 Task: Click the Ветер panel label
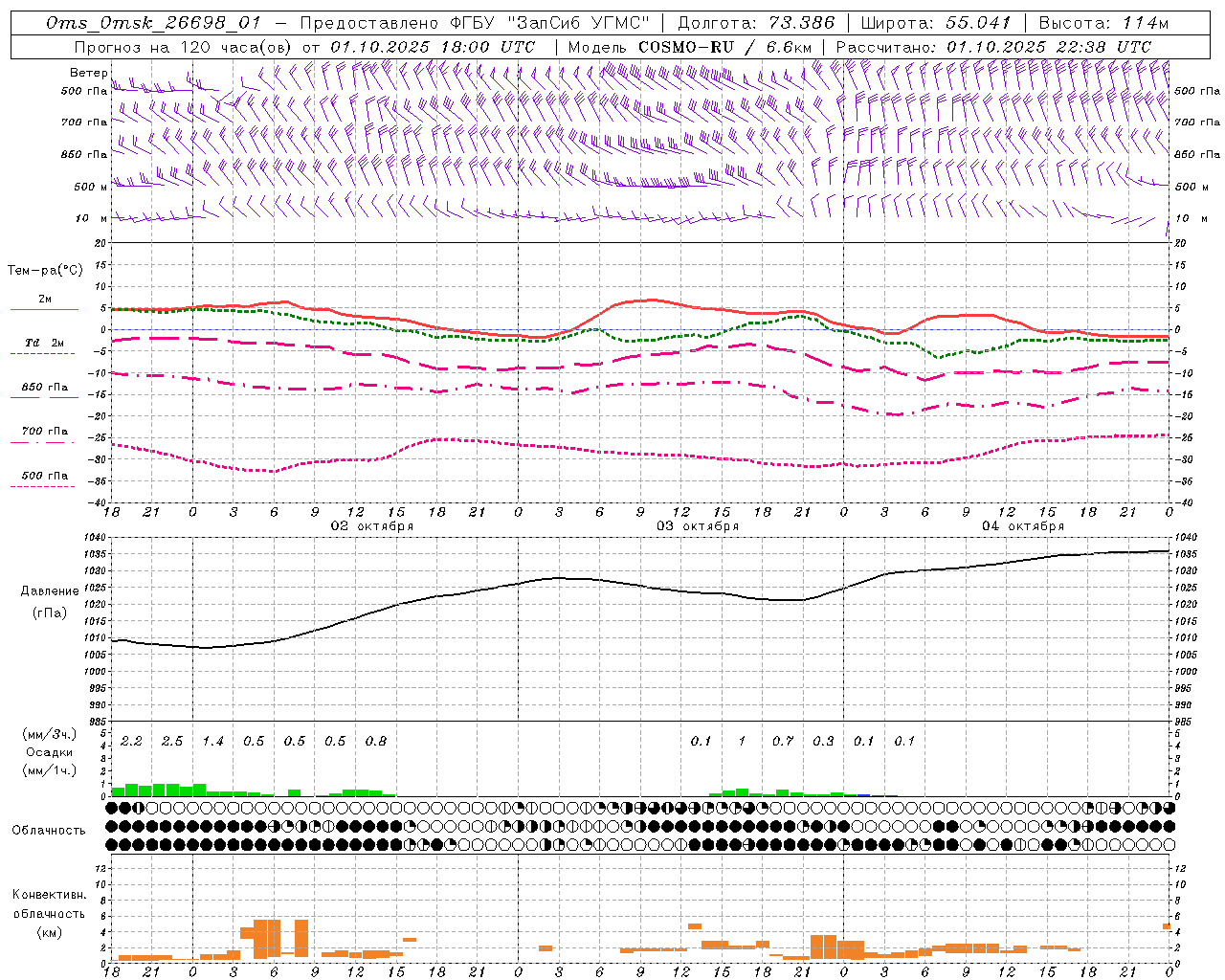tap(88, 73)
